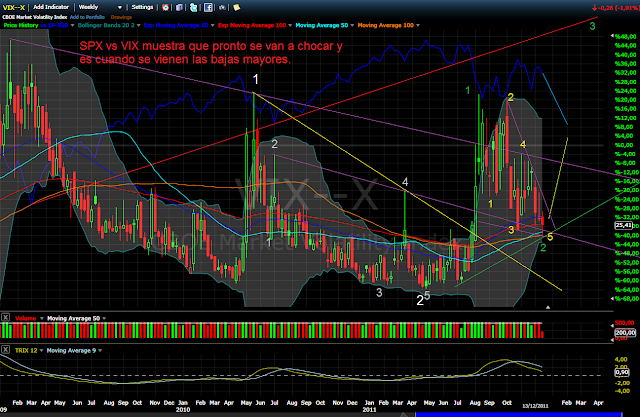Expand volume pane Moving Average 50 arrow
This screenshot has width=640, height=417.
(x=104, y=318)
